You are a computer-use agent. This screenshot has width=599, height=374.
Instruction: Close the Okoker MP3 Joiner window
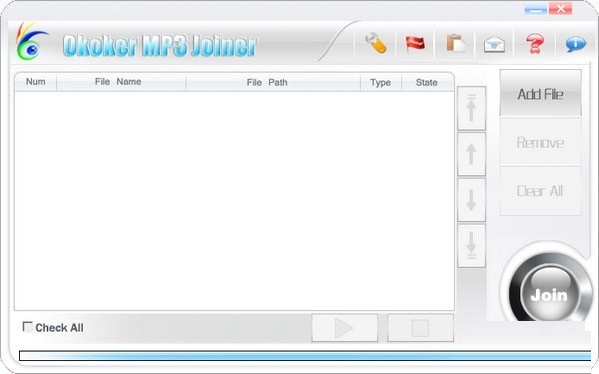click(560, 9)
